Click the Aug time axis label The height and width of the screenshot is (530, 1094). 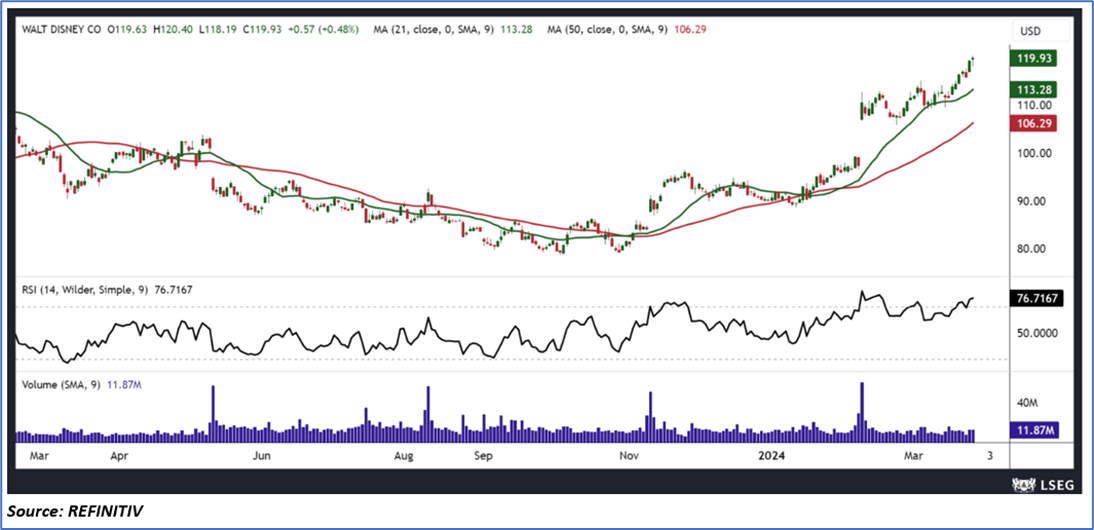(404, 456)
